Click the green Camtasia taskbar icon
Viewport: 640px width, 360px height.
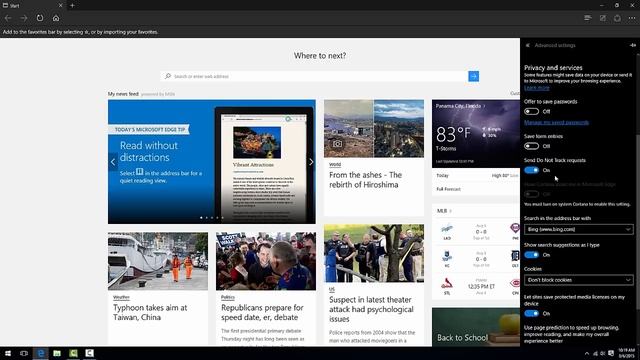[73, 353]
